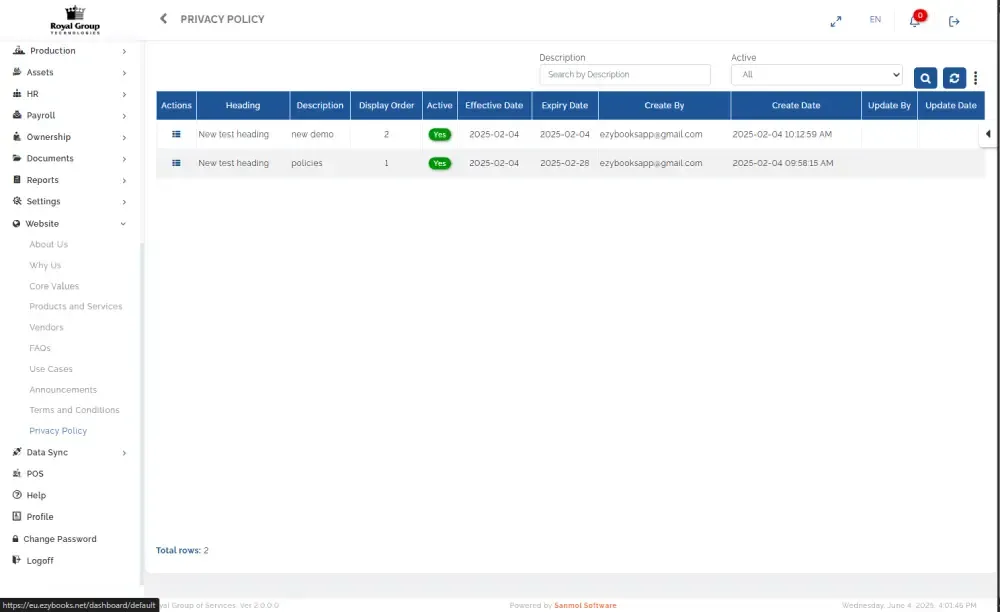Image resolution: width=1000 pixels, height=612 pixels.
Task: Toggle fullscreen with the expand arrows icon
Action: pos(836,21)
